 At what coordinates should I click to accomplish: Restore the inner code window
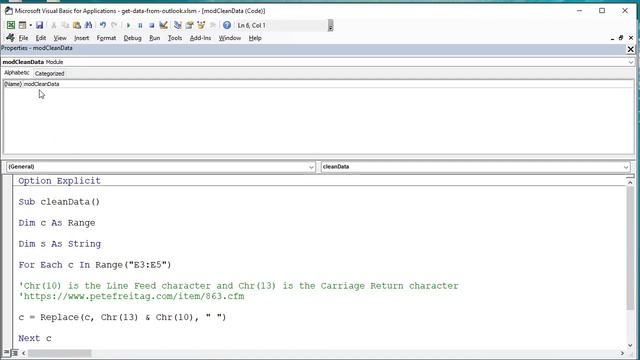621,38
